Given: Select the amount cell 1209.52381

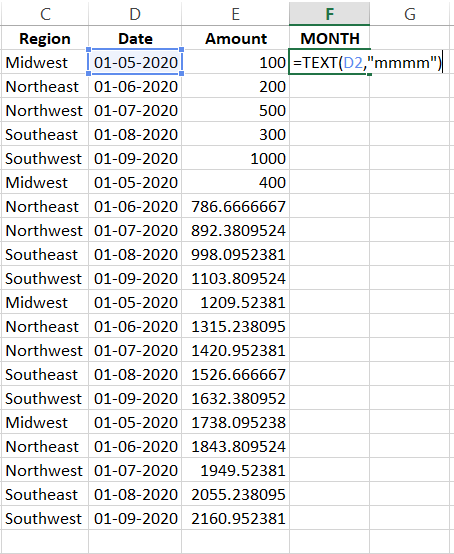Looking at the screenshot, I should (235, 302).
